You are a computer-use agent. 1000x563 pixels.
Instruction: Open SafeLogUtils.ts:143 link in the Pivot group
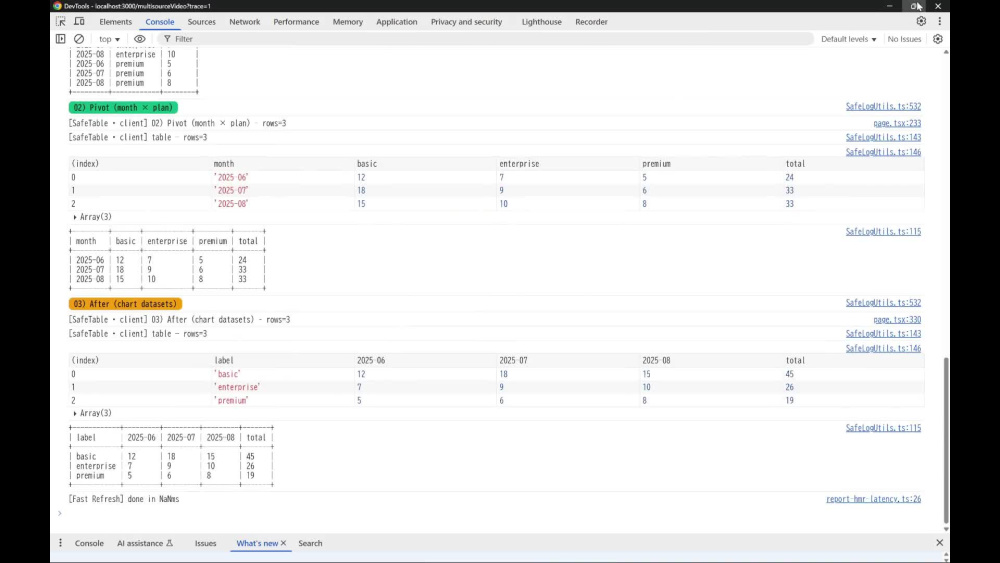pyautogui.click(x=883, y=137)
